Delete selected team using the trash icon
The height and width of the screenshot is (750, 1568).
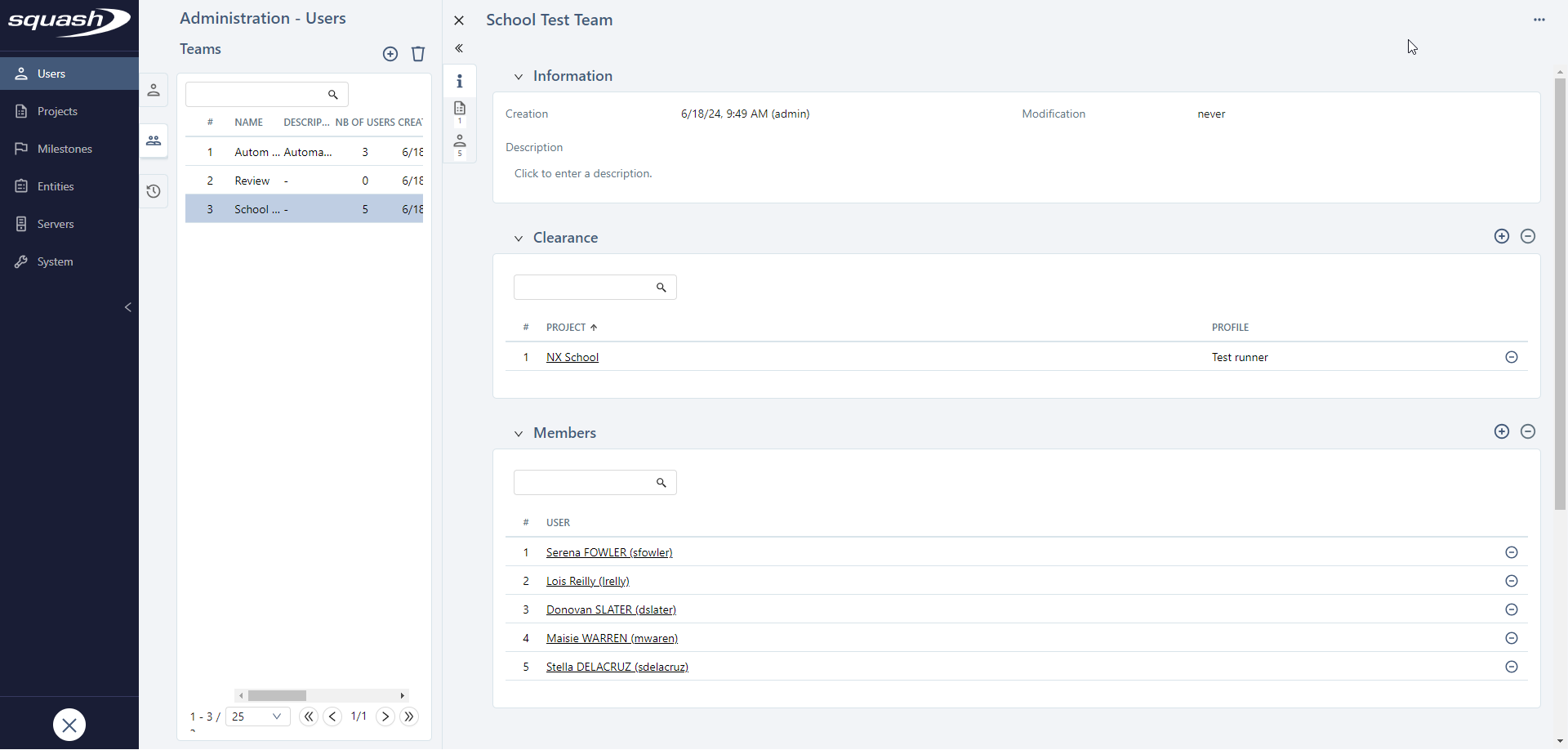418,54
